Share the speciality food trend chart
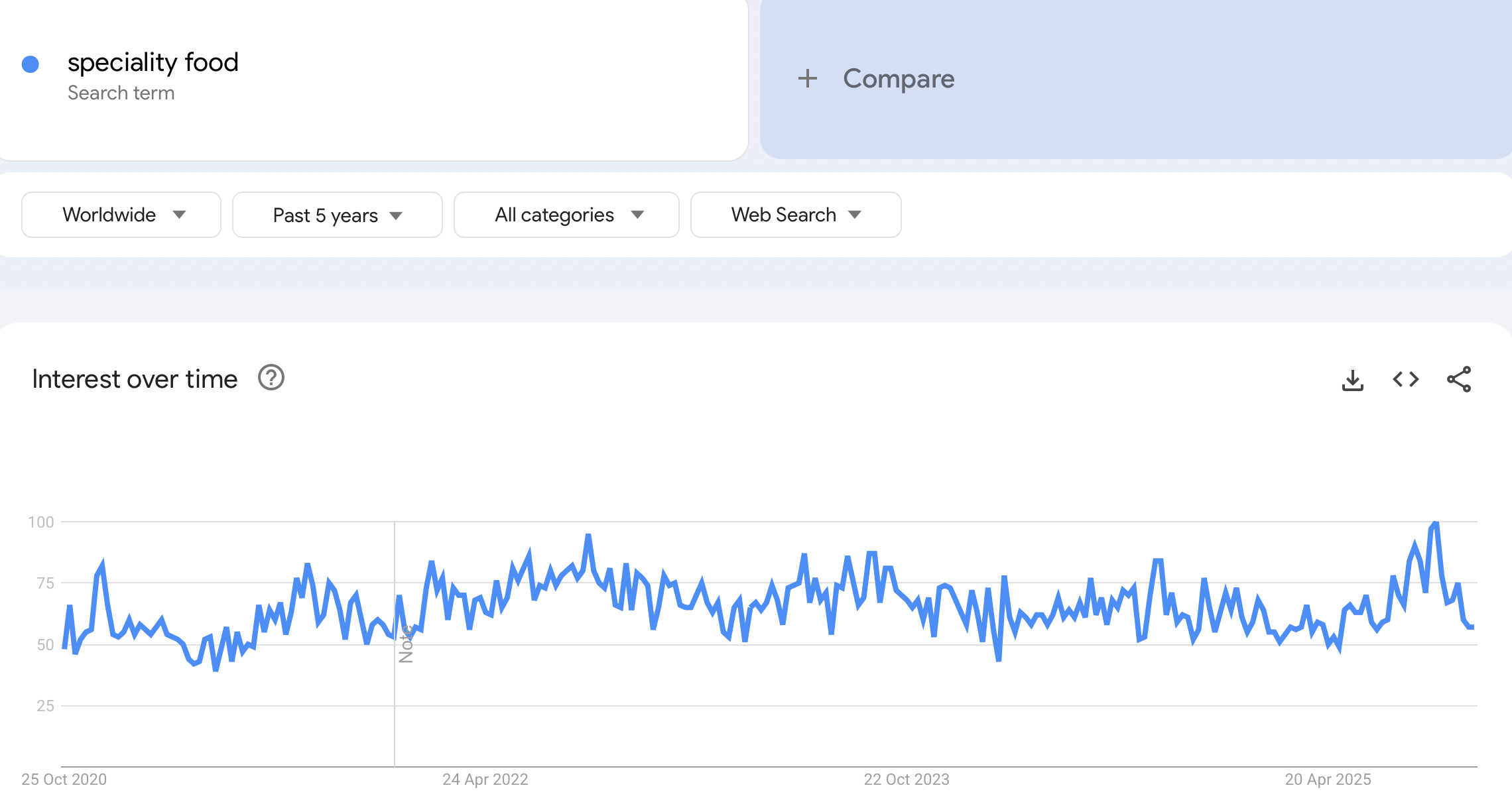Screen dimensions: 1512x810 pos(1459,380)
